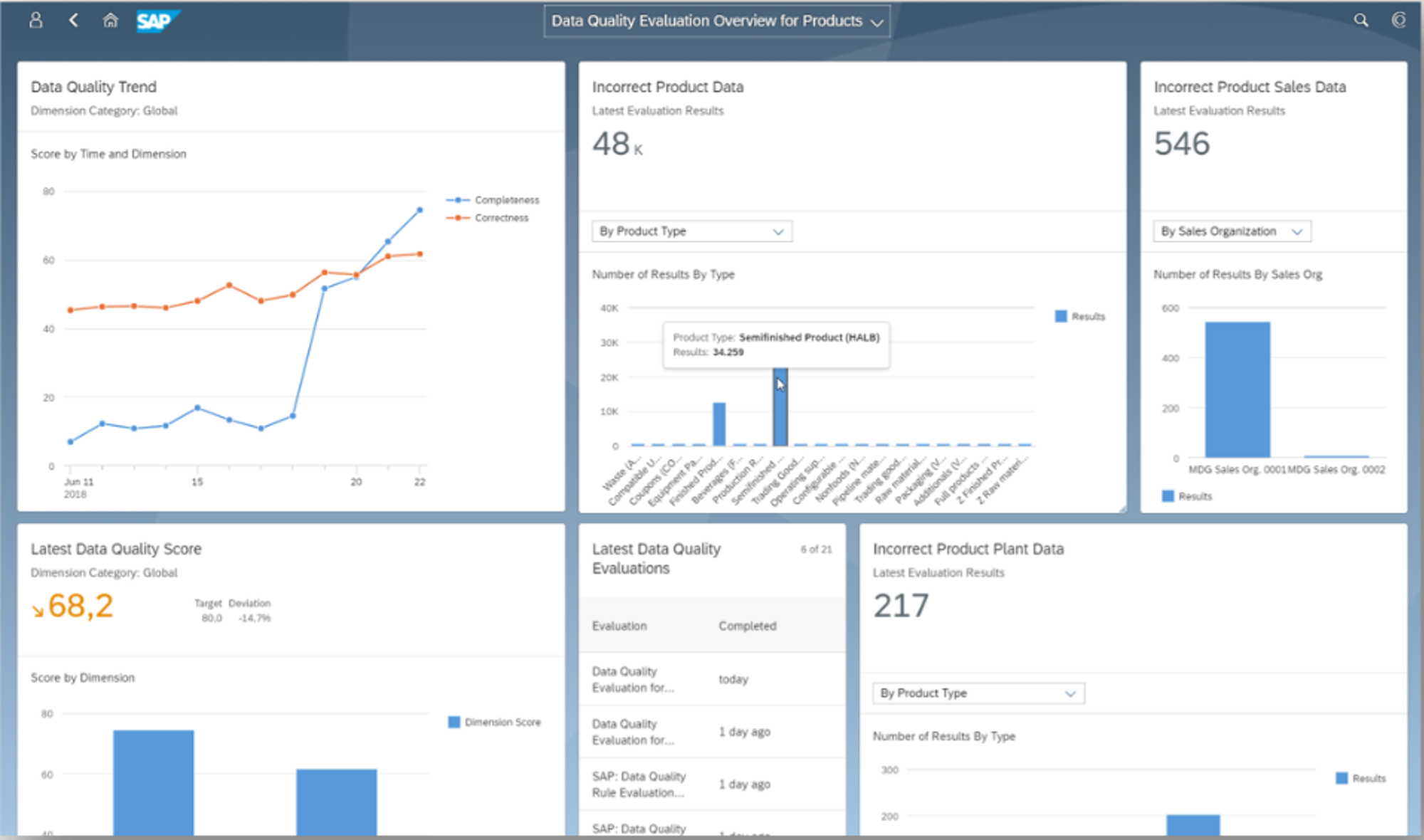Select the Finished Product bar in chart
The height and width of the screenshot is (840, 1424).
719,424
